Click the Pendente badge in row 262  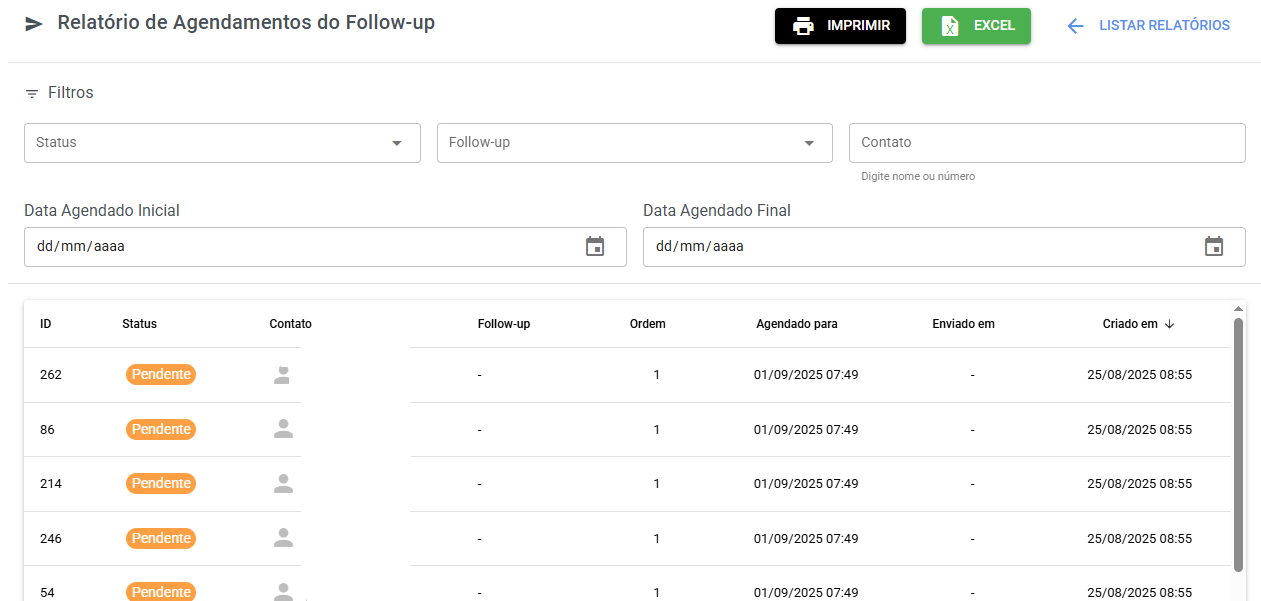pos(161,375)
